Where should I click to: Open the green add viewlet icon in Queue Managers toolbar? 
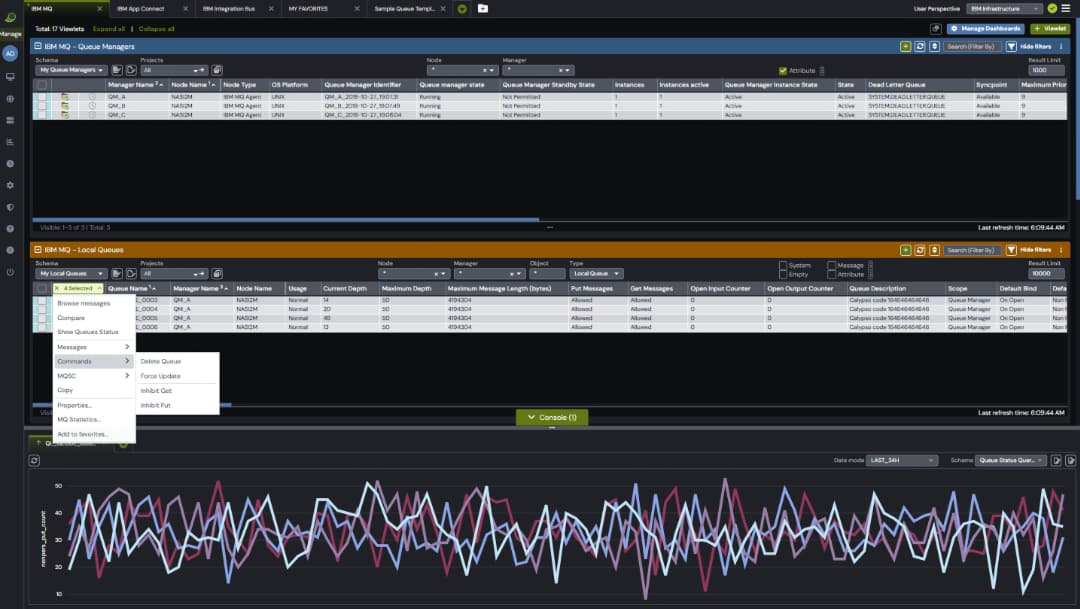click(905, 46)
